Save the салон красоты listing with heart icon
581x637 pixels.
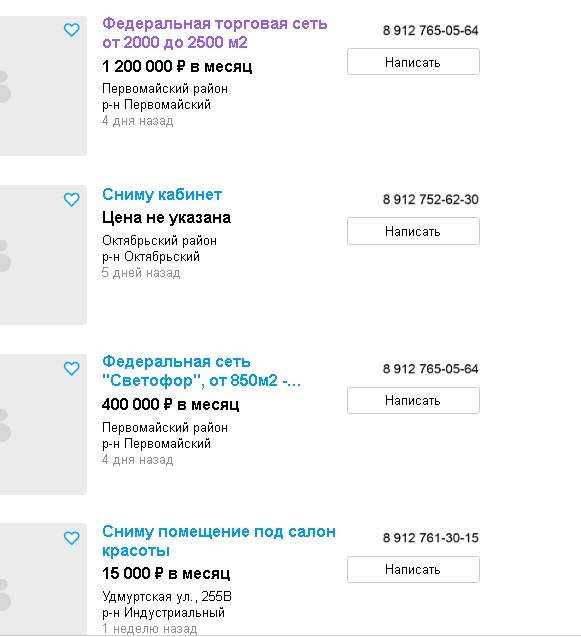point(72,538)
